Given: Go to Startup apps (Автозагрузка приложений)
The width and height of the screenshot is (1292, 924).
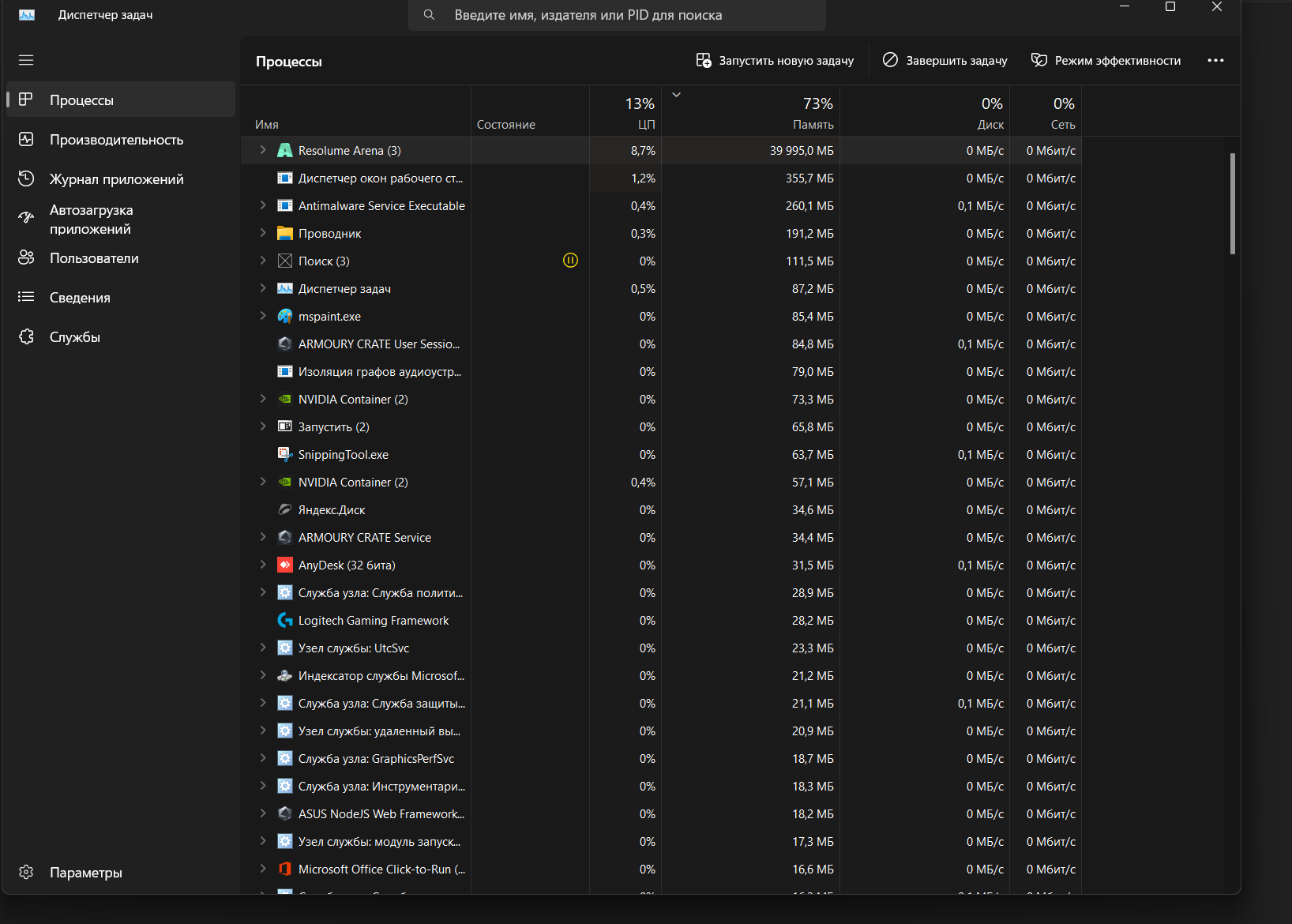Looking at the screenshot, I should pos(91,220).
